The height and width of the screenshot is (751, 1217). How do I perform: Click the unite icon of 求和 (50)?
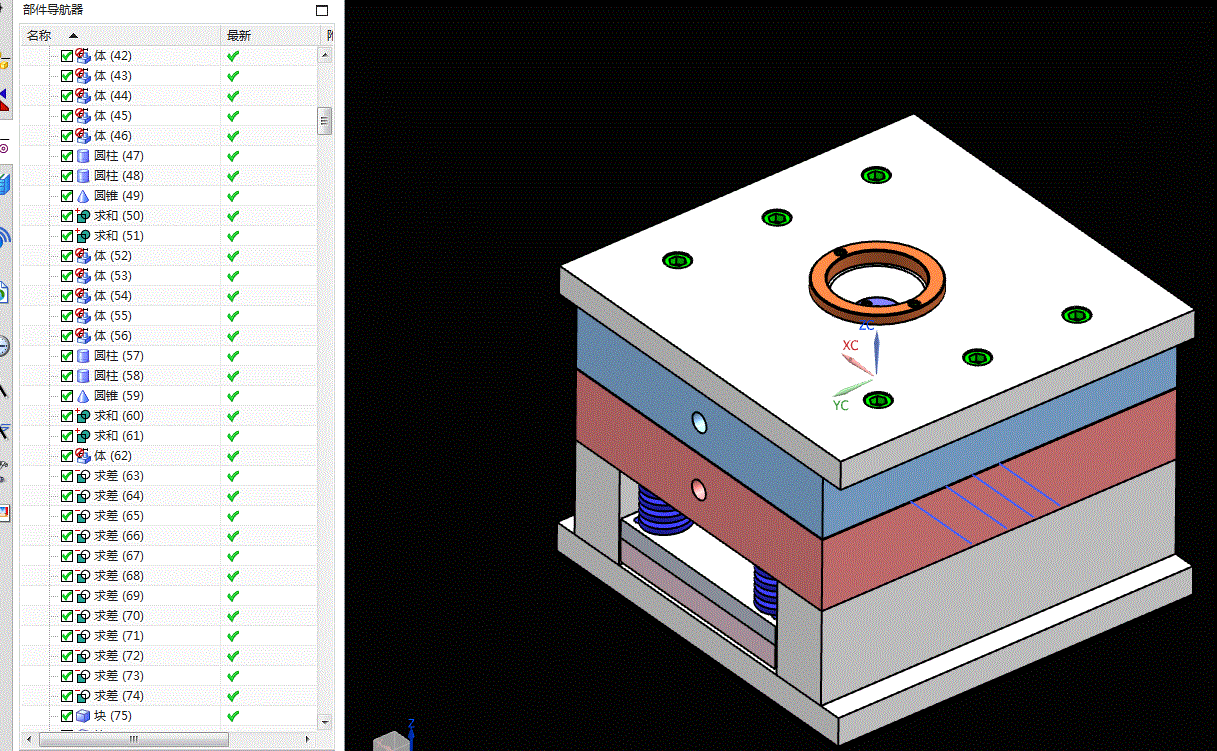click(x=83, y=216)
